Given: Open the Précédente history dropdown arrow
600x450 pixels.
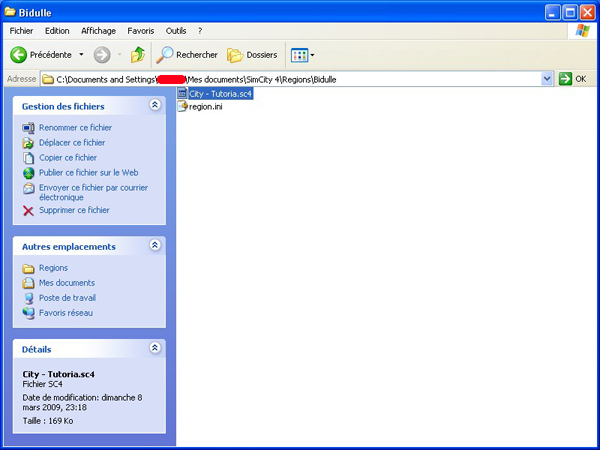Looking at the screenshot, I should pyautogui.click(x=81, y=55).
